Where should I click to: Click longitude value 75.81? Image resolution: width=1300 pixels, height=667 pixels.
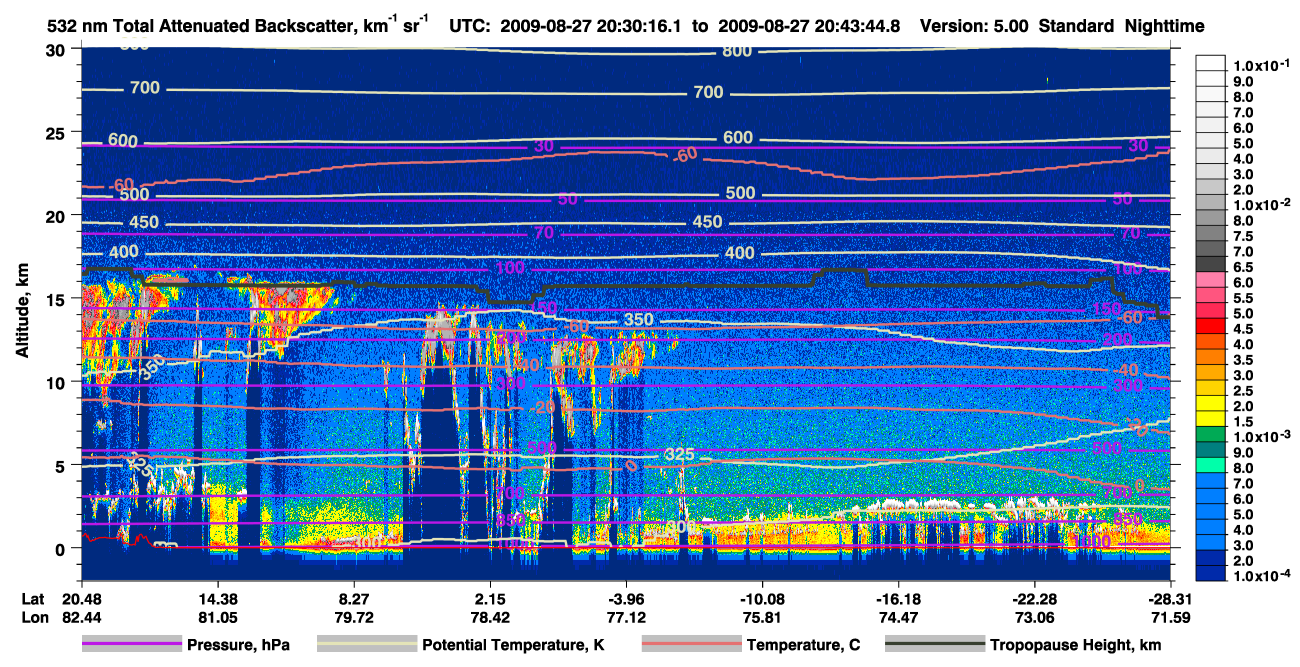pos(762,618)
